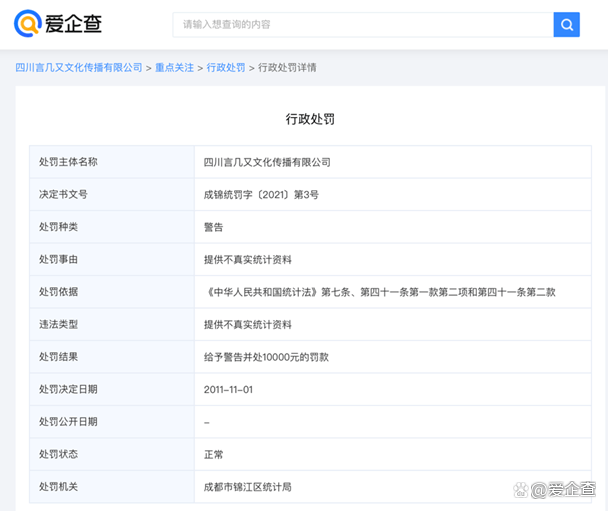Select 提供不真实统计资料 in 处罚事由 row
The width and height of the screenshot is (608, 511).
point(248,259)
